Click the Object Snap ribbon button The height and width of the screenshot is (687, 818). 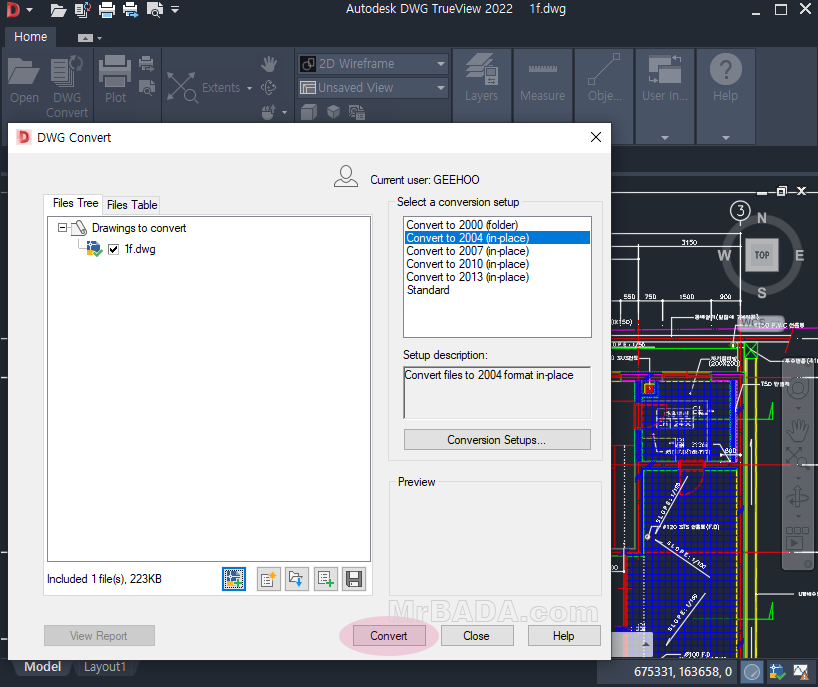click(x=604, y=78)
